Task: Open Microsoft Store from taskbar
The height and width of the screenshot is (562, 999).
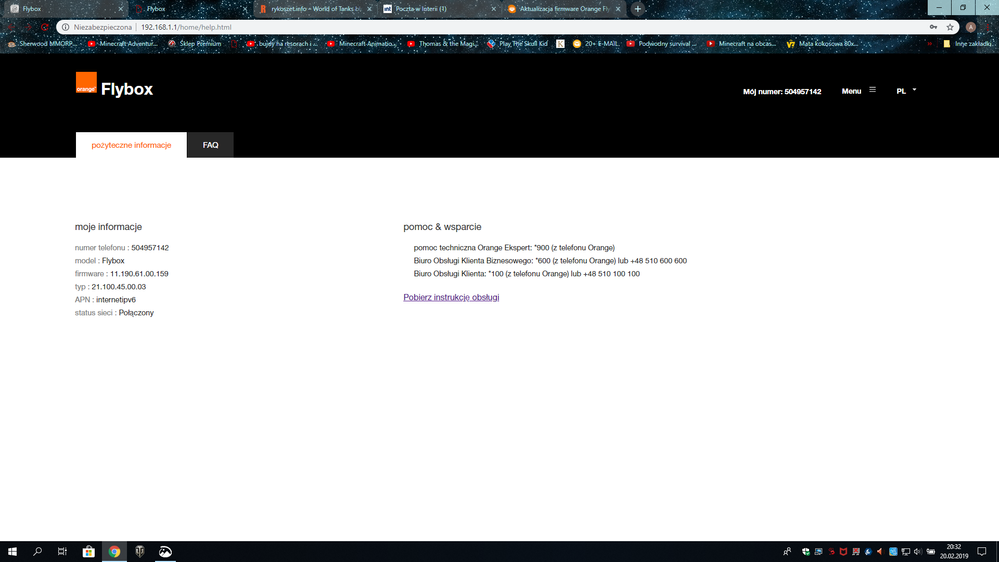Action: click(88, 551)
